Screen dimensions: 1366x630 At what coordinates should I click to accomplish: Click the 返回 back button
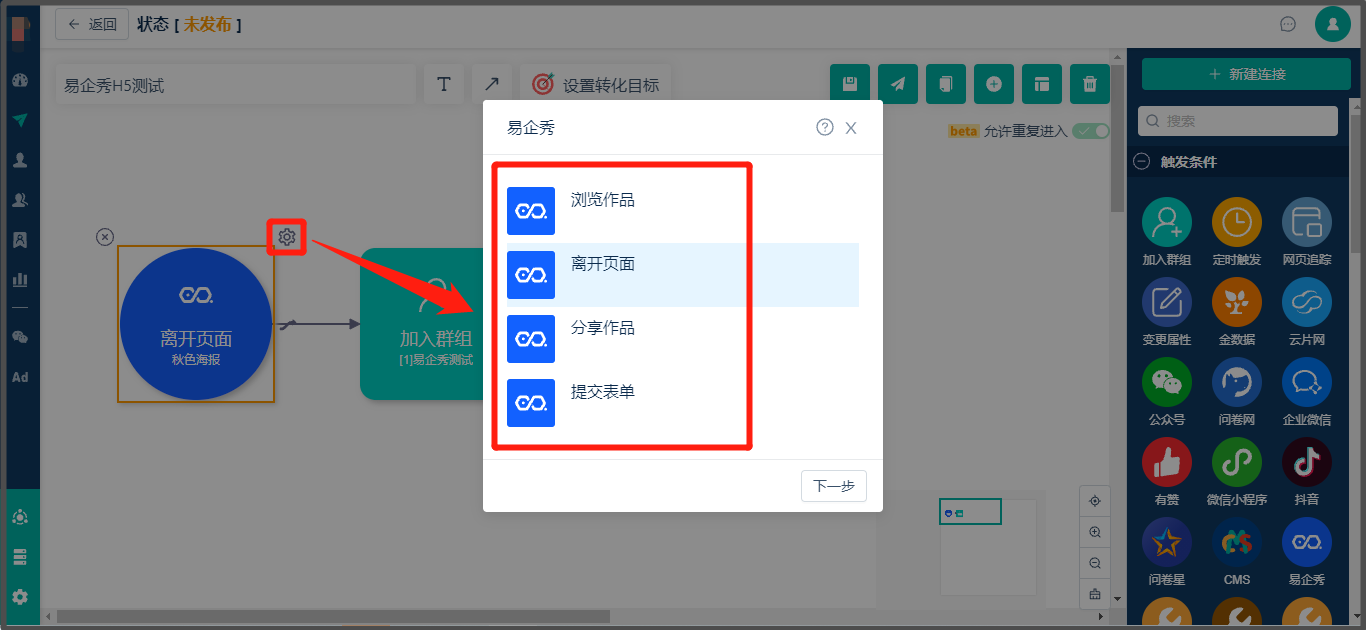coord(92,24)
